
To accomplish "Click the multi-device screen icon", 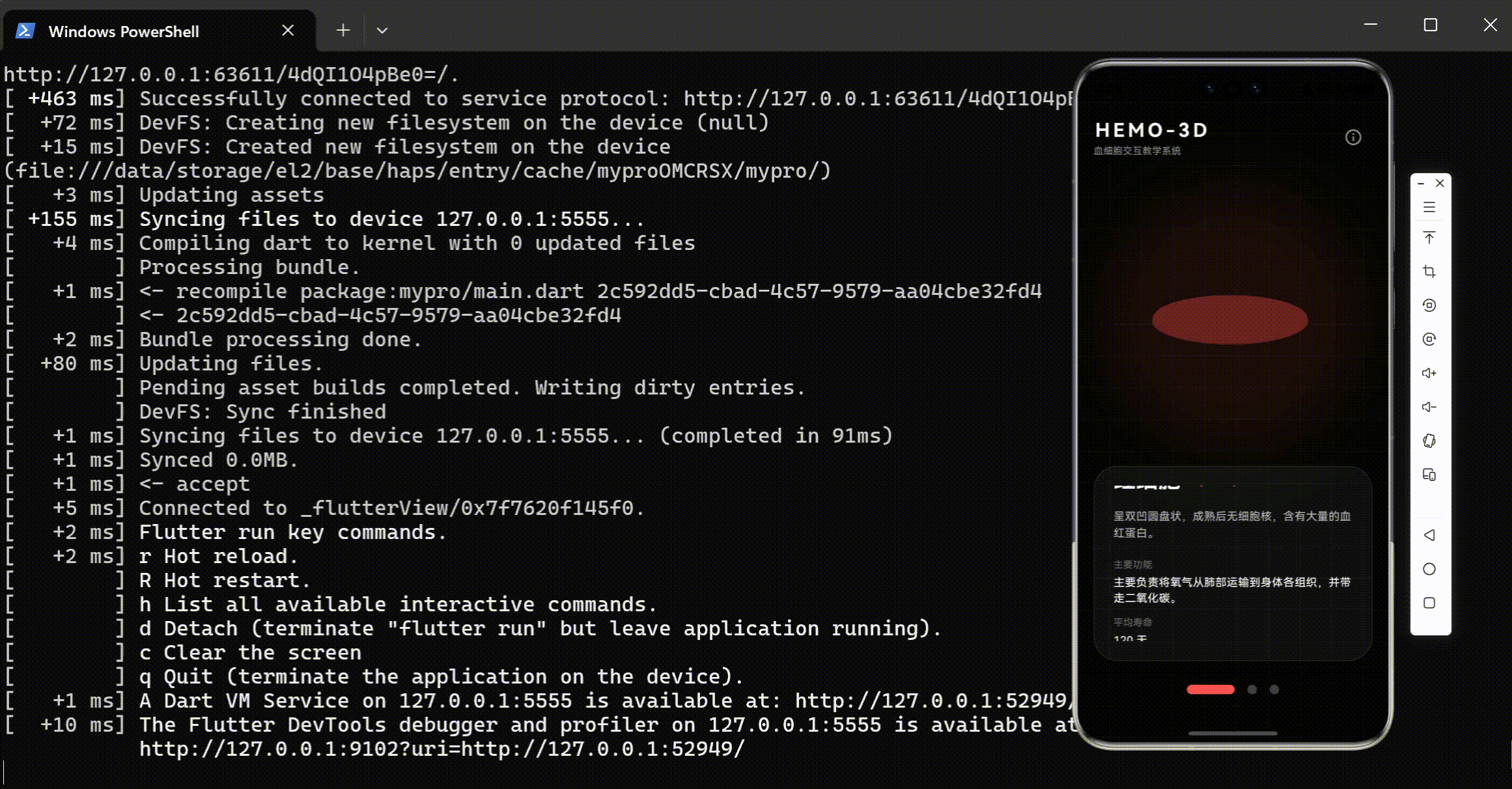I will pyautogui.click(x=1429, y=475).
